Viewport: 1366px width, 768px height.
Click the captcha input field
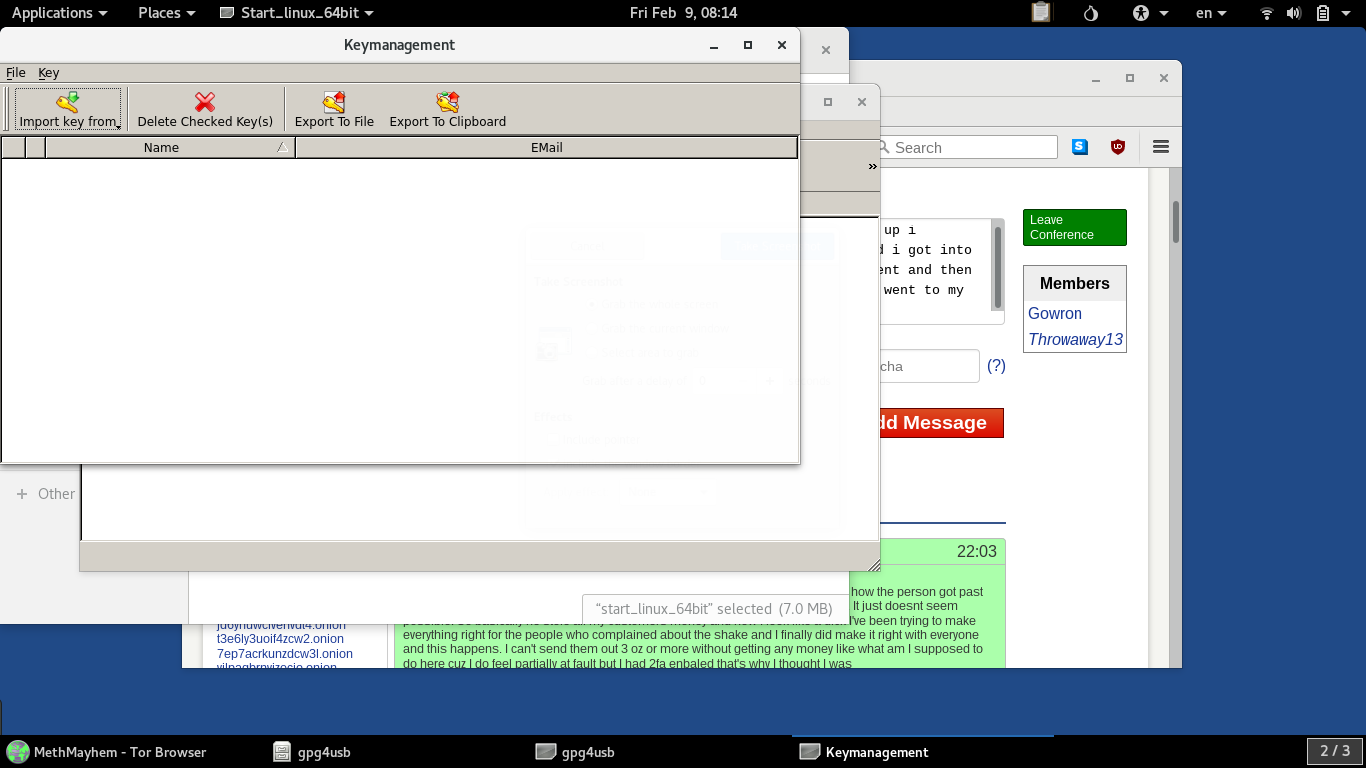click(929, 366)
